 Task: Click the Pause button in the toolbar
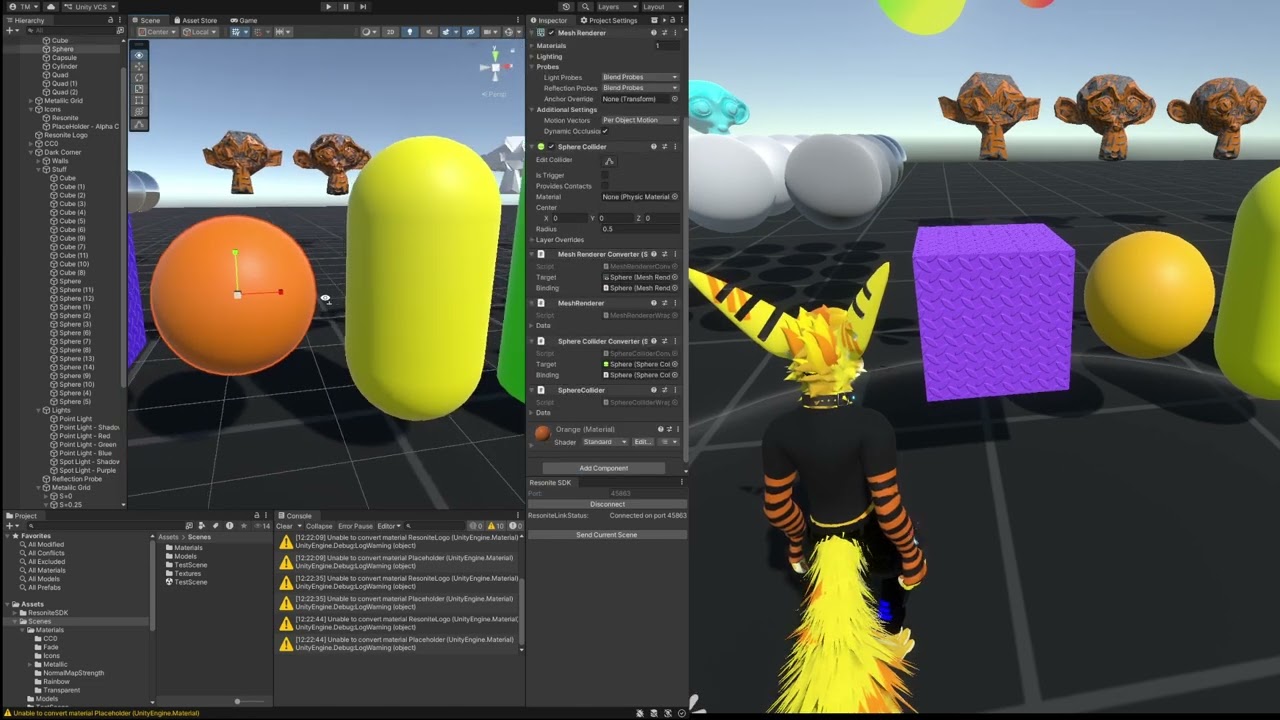pyautogui.click(x=346, y=7)
